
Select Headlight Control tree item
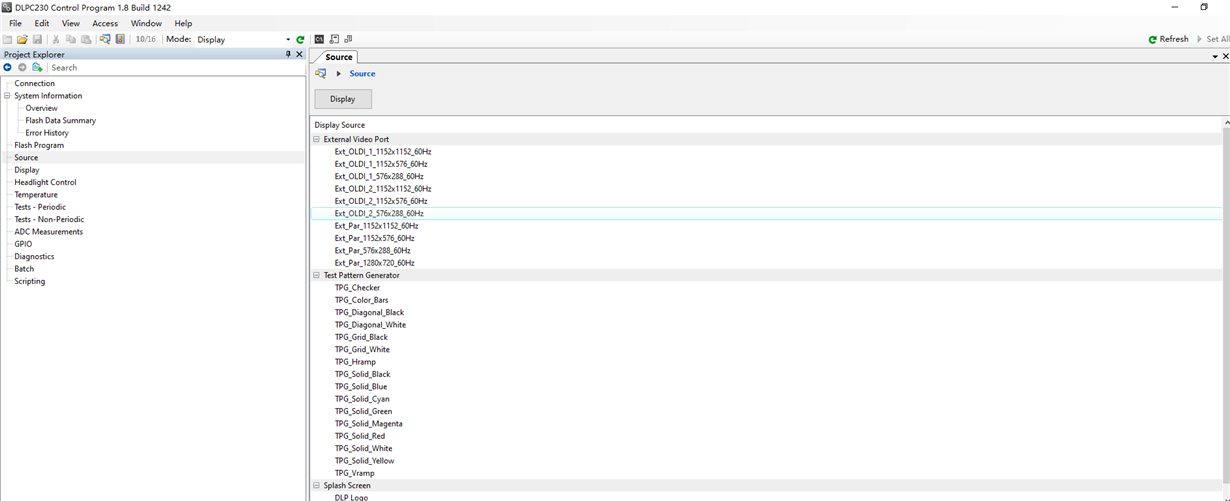pos(45,182)
